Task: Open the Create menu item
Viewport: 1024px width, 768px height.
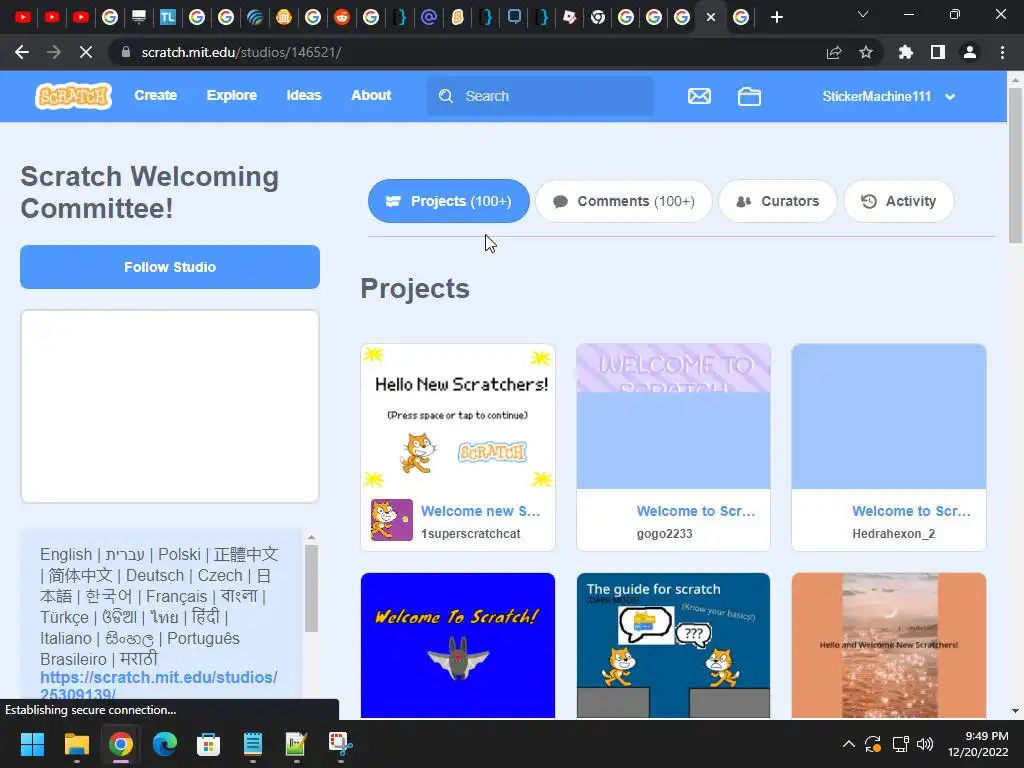Action: coord(155,95)
